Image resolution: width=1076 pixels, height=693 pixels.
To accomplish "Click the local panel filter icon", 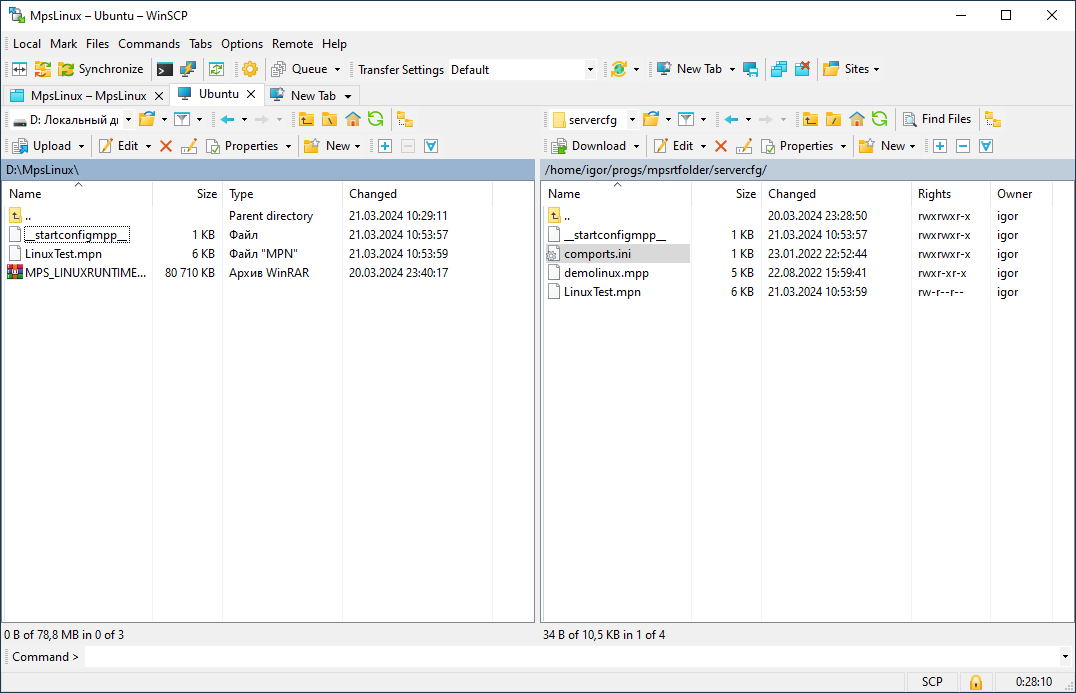I will 182,120.
